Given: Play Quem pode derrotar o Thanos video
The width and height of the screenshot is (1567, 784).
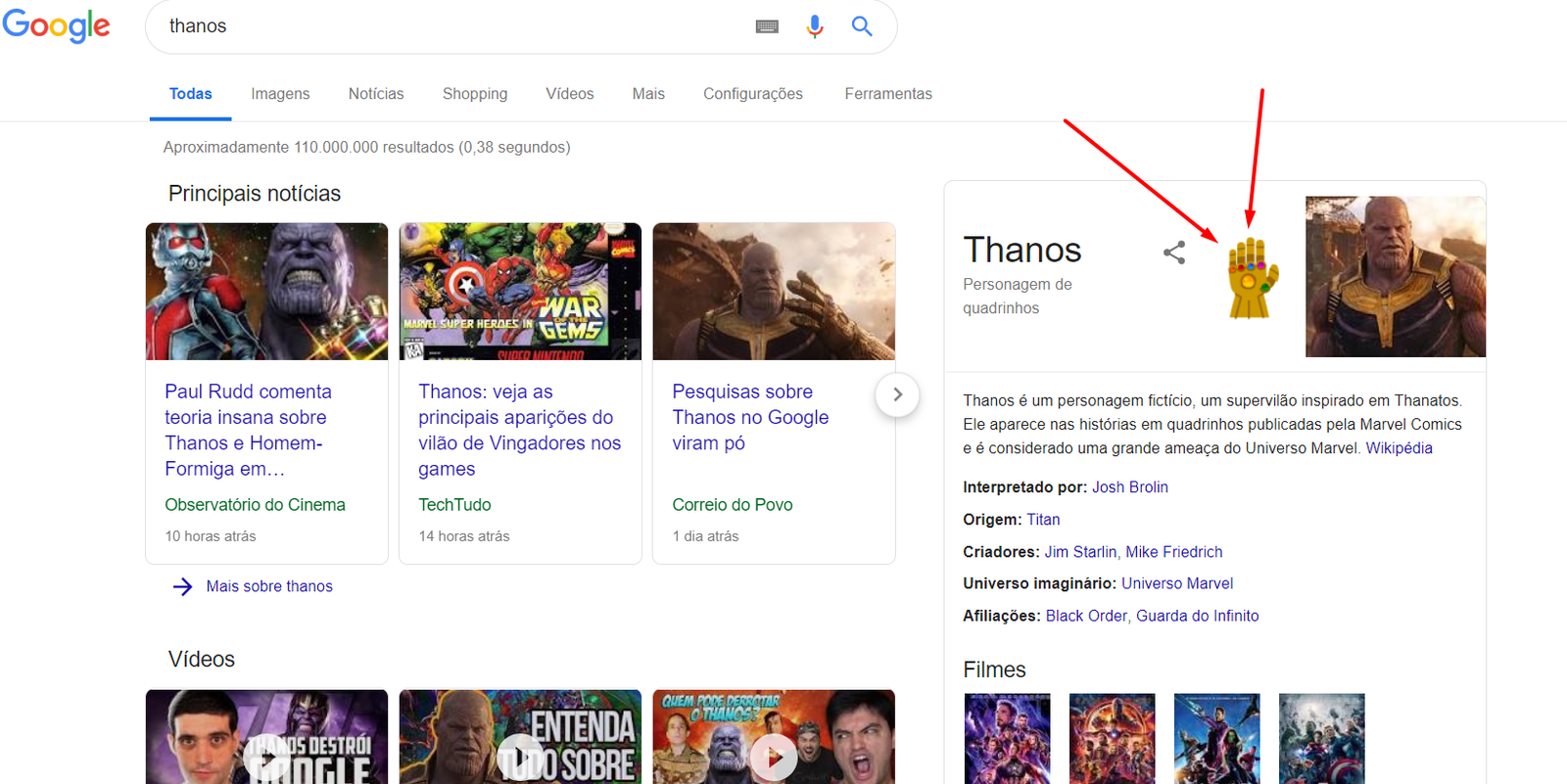Looking at the screenshot, I should coord(774,737).
